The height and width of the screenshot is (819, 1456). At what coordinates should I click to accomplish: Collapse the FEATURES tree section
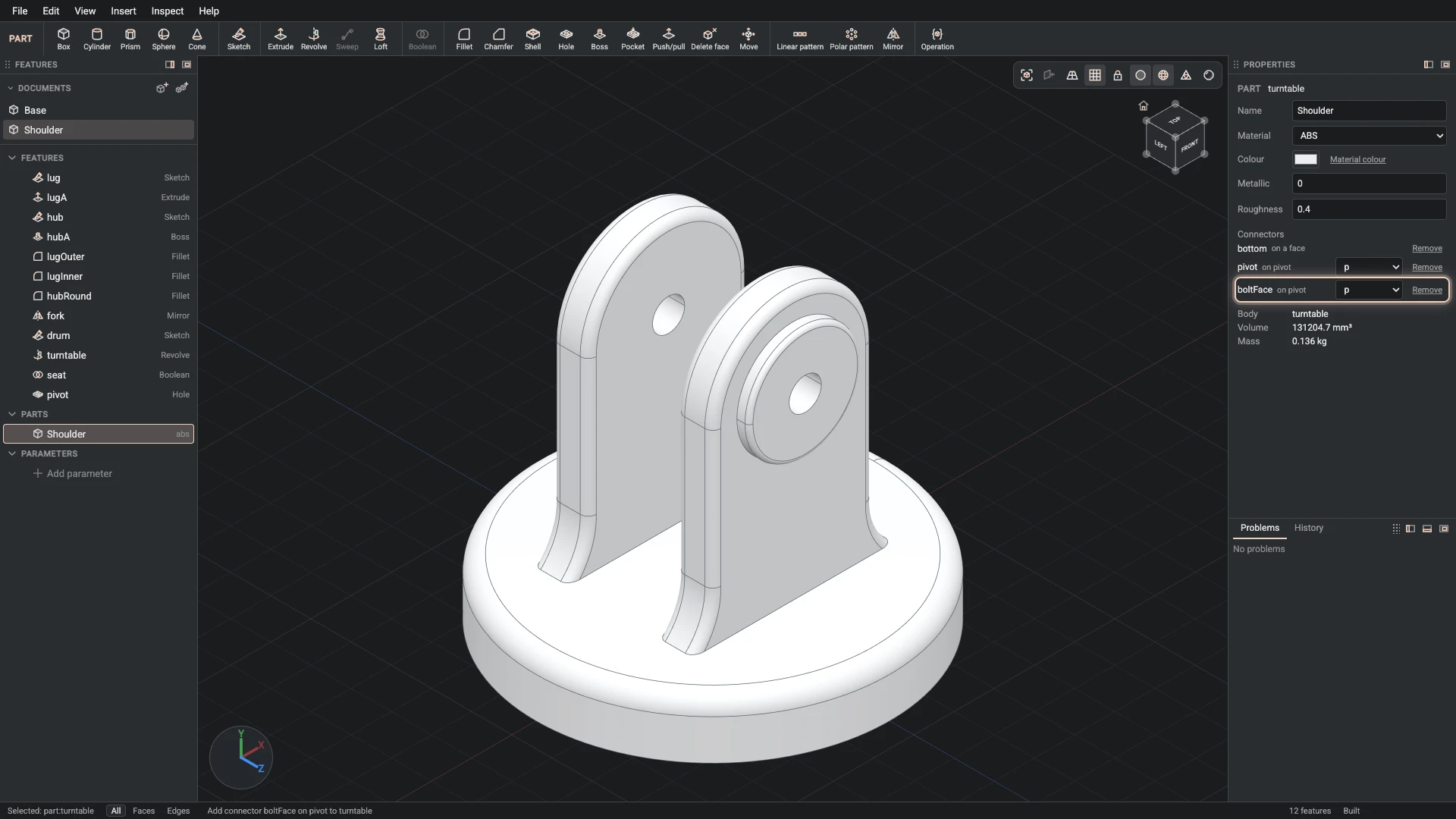point(12,158)
